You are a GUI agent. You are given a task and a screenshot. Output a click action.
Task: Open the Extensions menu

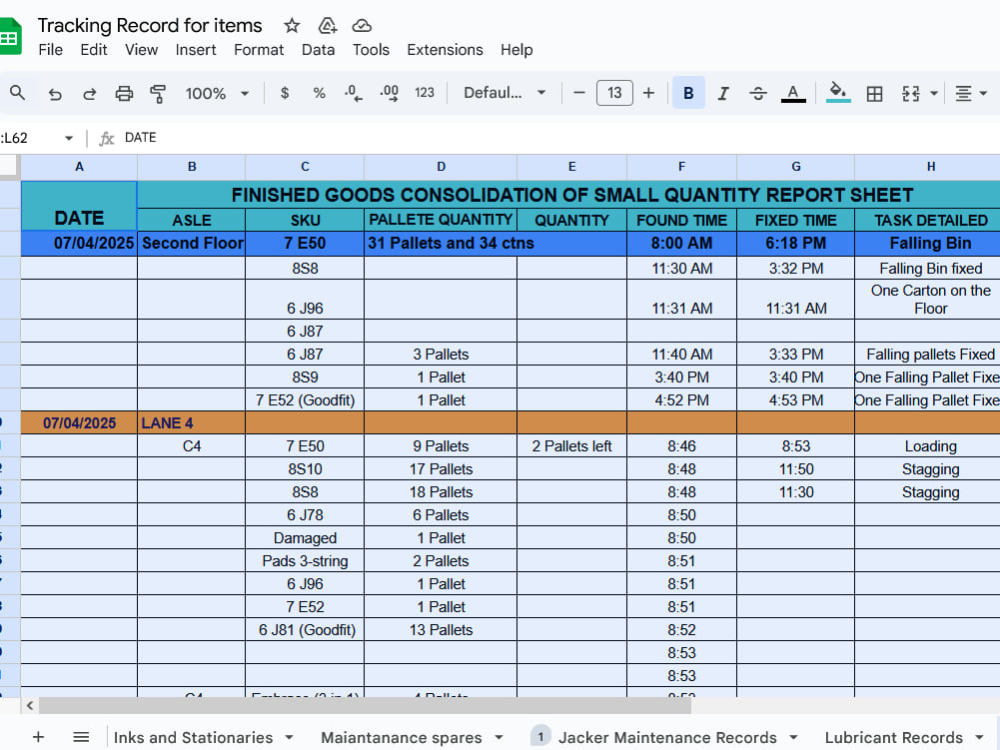pos(445,50)
